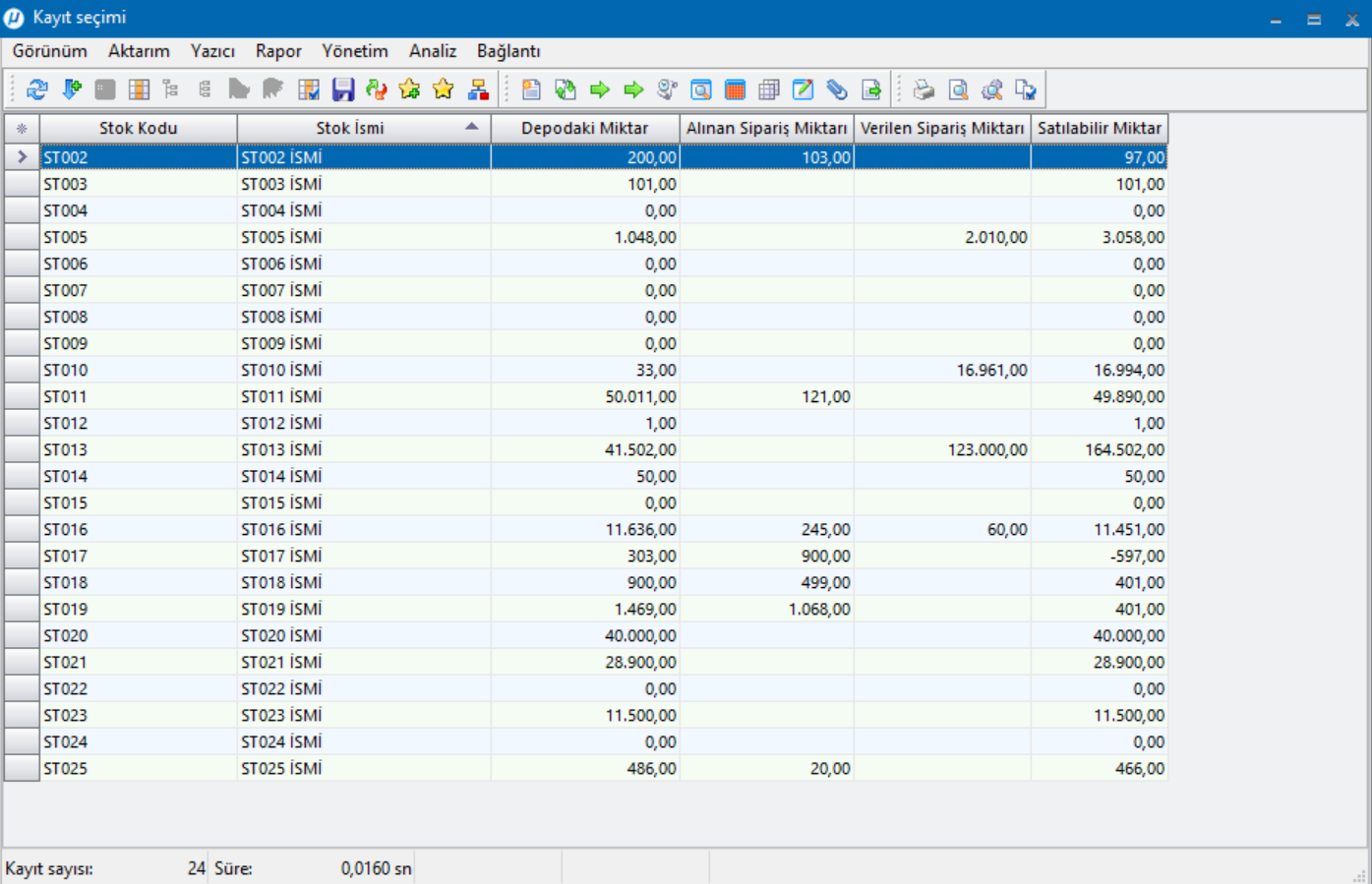Select the ST020 İSMİ name cell
Image resolution: width=1372 pixels, height=884 pixels.
point(364,635)
